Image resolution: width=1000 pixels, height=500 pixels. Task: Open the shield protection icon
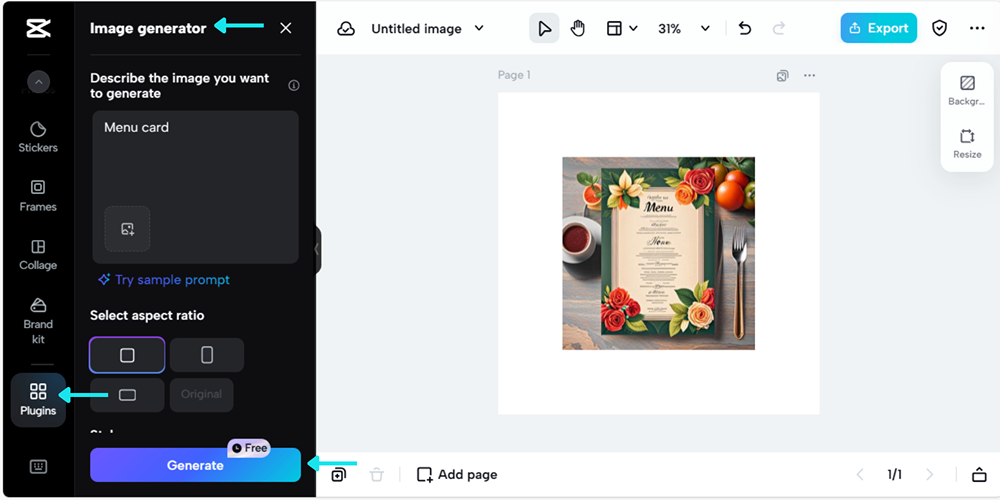(x=939, y=28)
